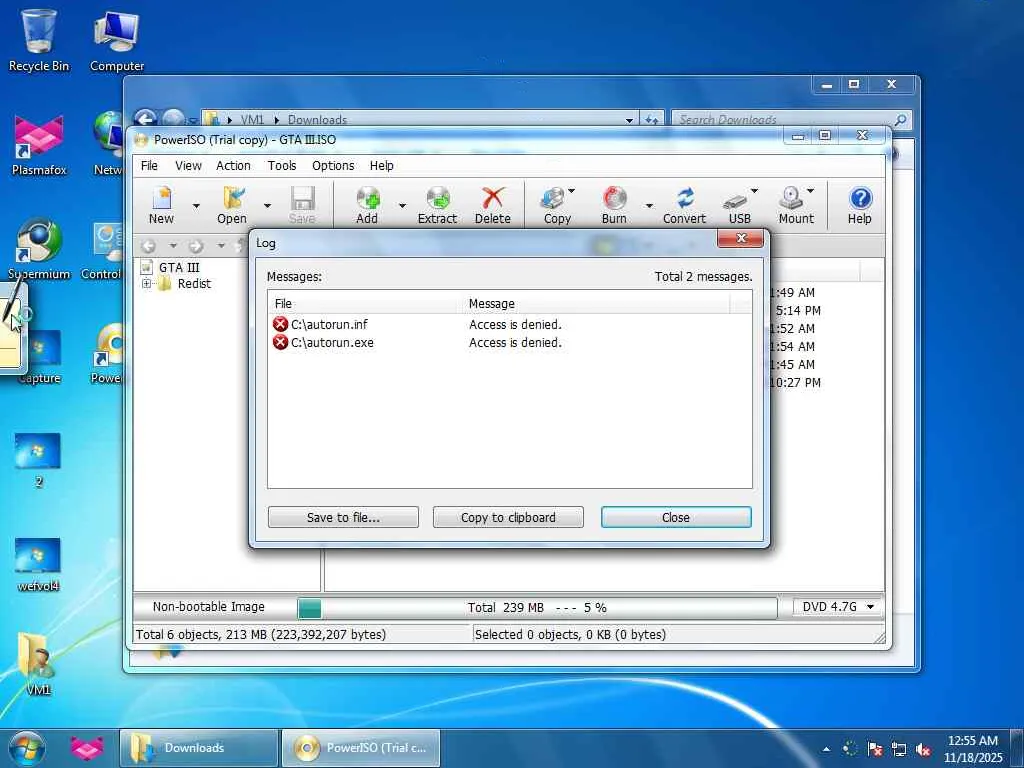Screen dimensions: 1024x768
Task: Click the image capacity progress bar
Action: [x=537, y=607]
